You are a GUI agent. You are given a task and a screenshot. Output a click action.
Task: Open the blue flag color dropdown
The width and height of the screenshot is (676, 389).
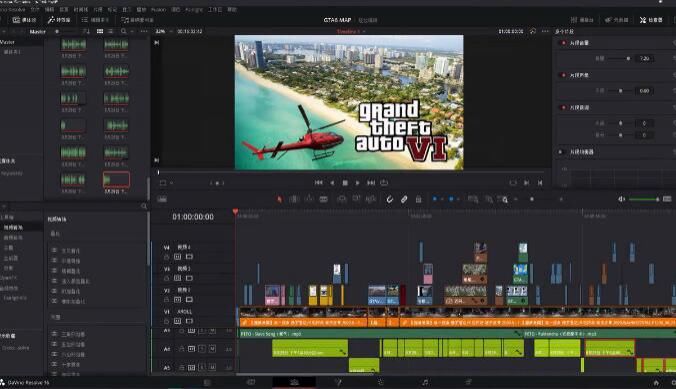point(442,199)
